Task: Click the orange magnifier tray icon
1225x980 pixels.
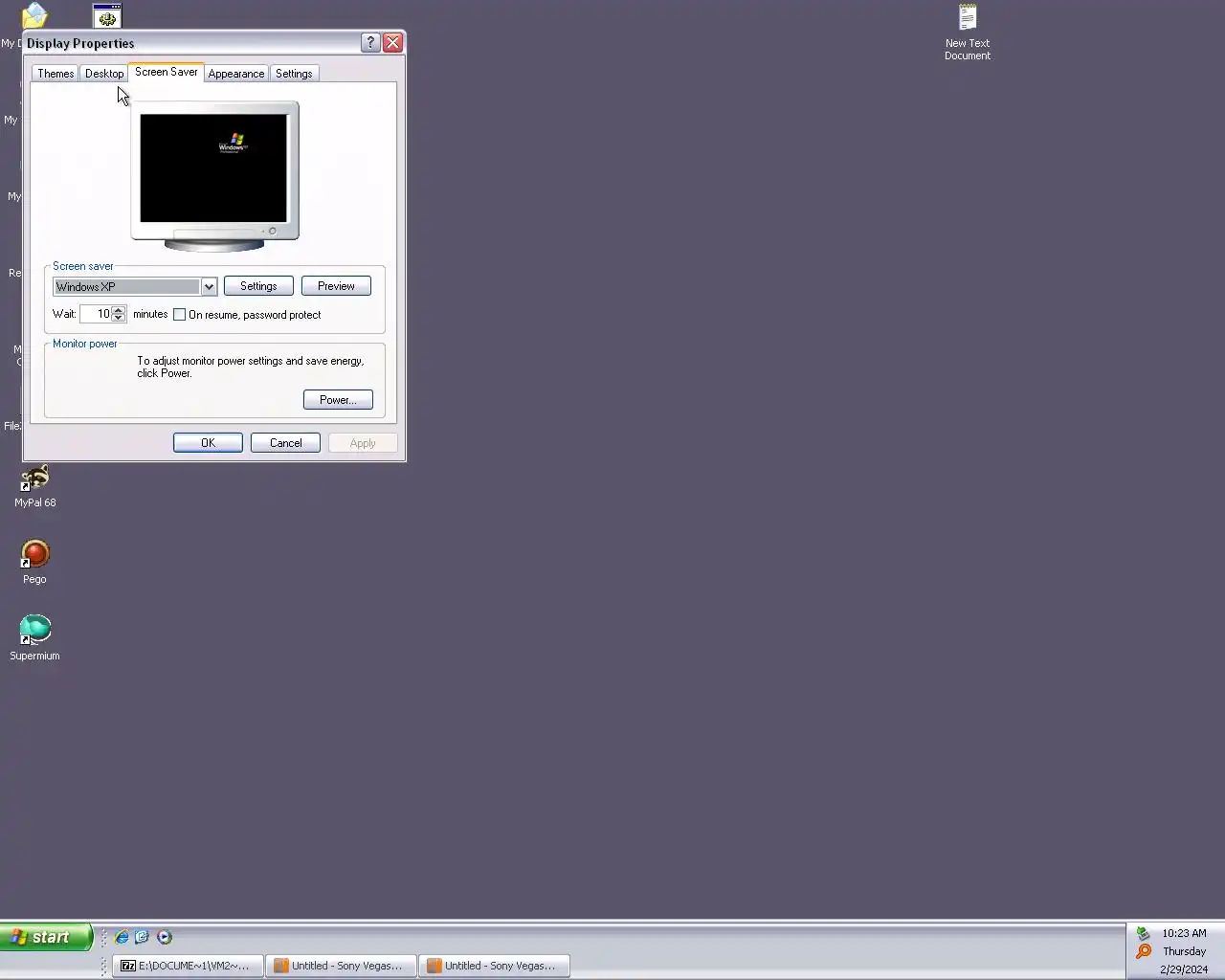Action: [x=1143, y=951]
